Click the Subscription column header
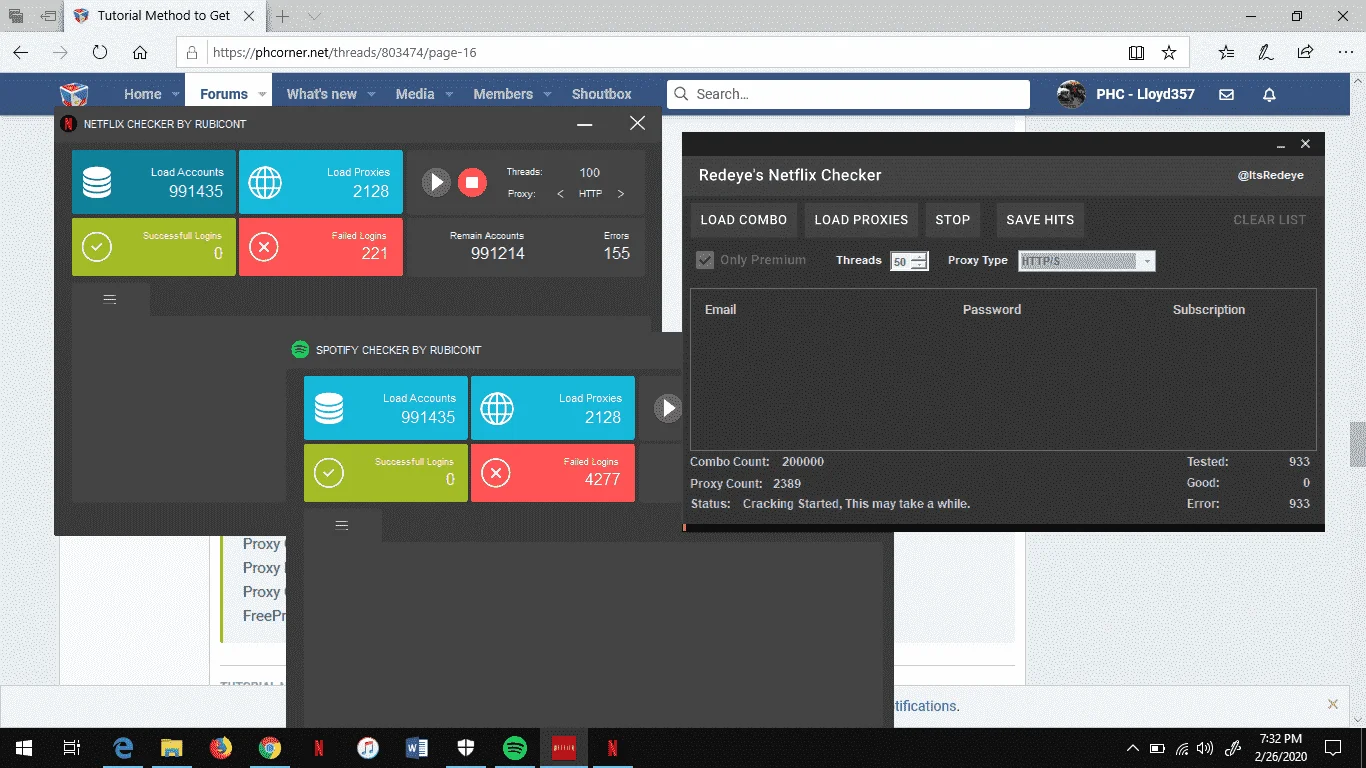The image size is (1366, 768). (x=1209, y=310)
